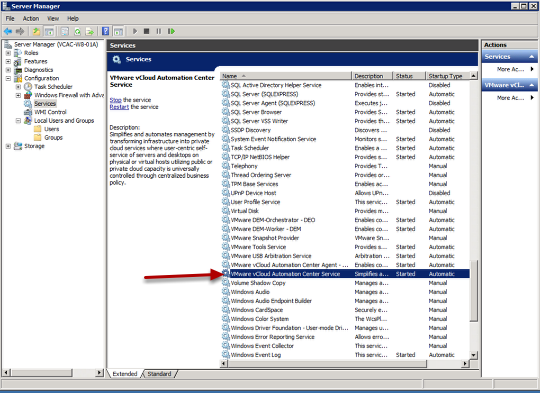Expand the Roles tree node

8,53
